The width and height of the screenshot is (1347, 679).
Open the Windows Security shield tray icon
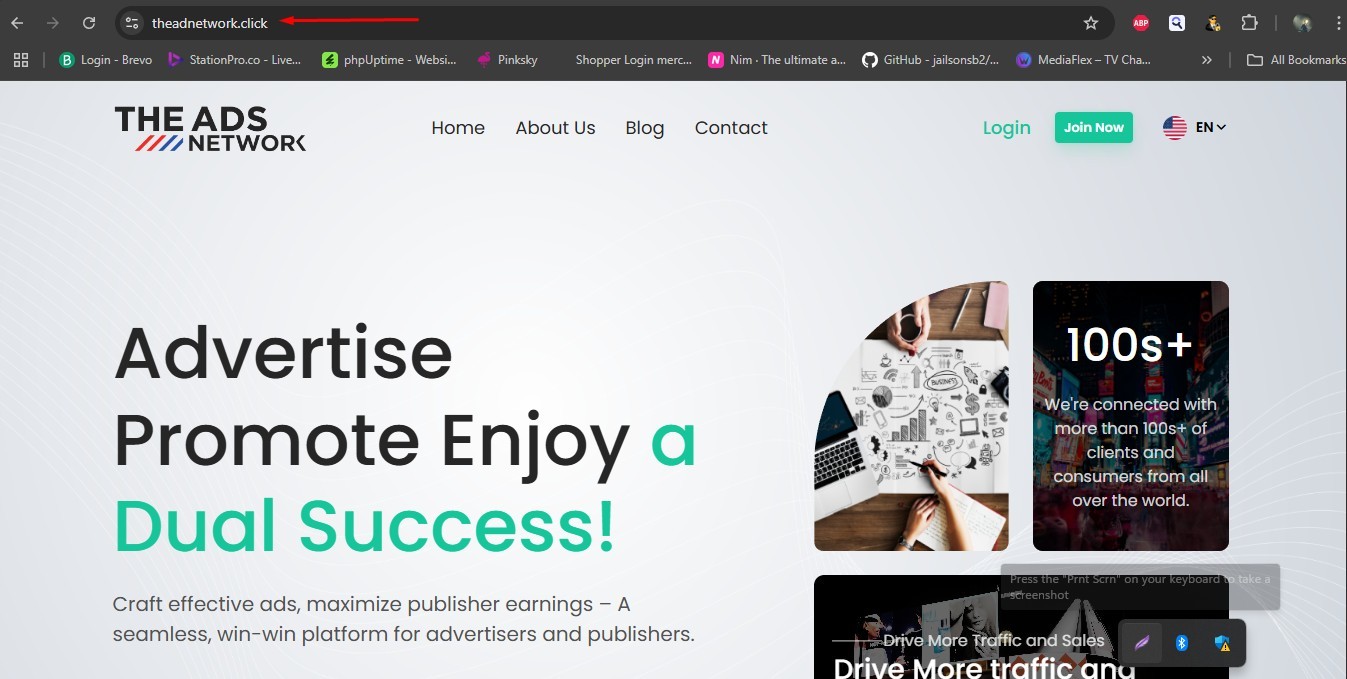[1222, 643]
